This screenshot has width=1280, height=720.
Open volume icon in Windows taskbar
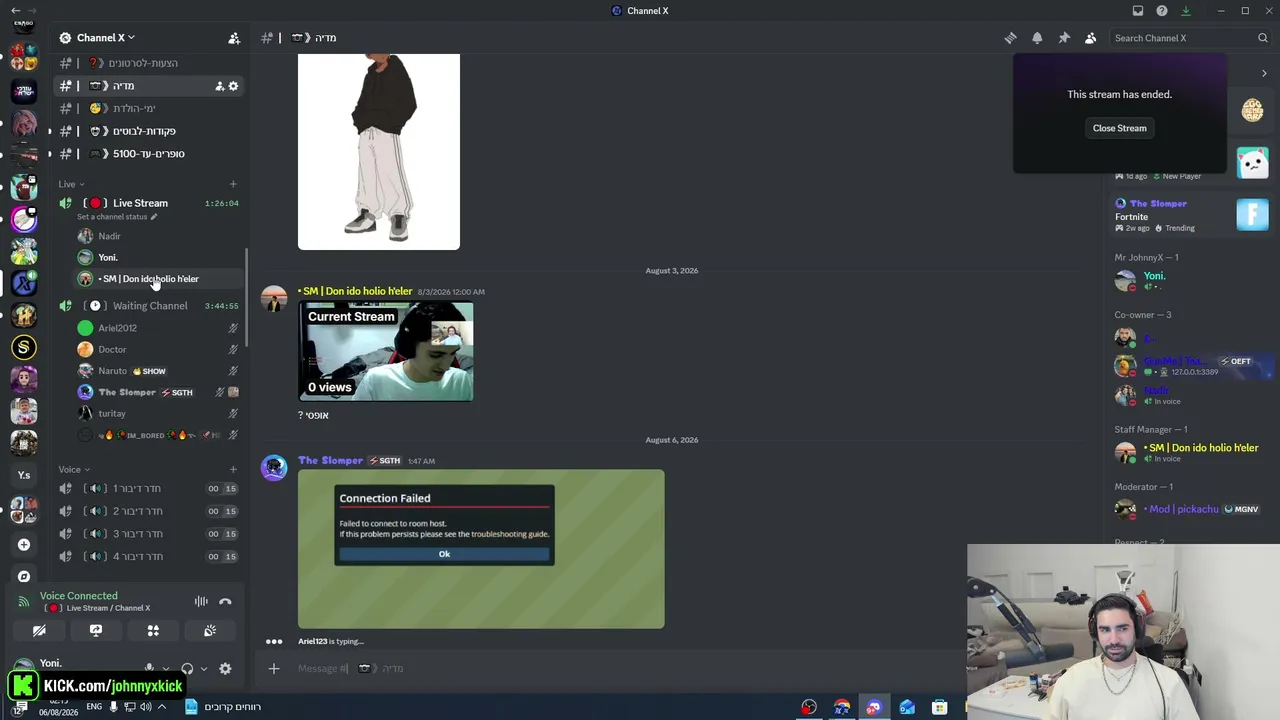[146, 707]
